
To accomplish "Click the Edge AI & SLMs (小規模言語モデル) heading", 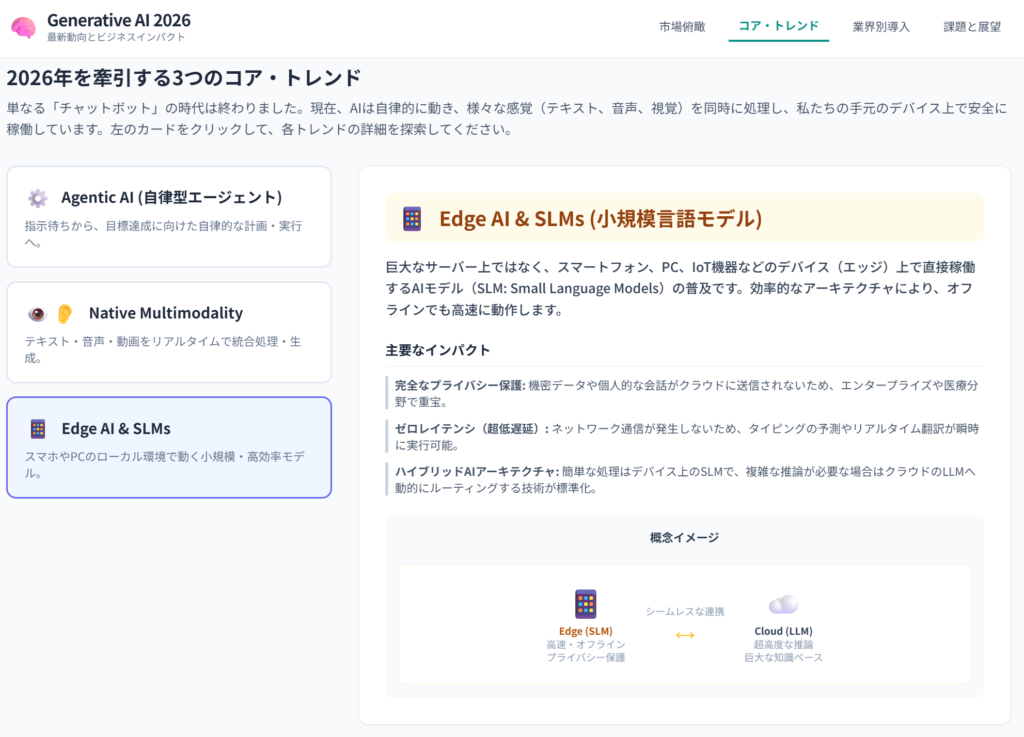I will tap(600, 219).
